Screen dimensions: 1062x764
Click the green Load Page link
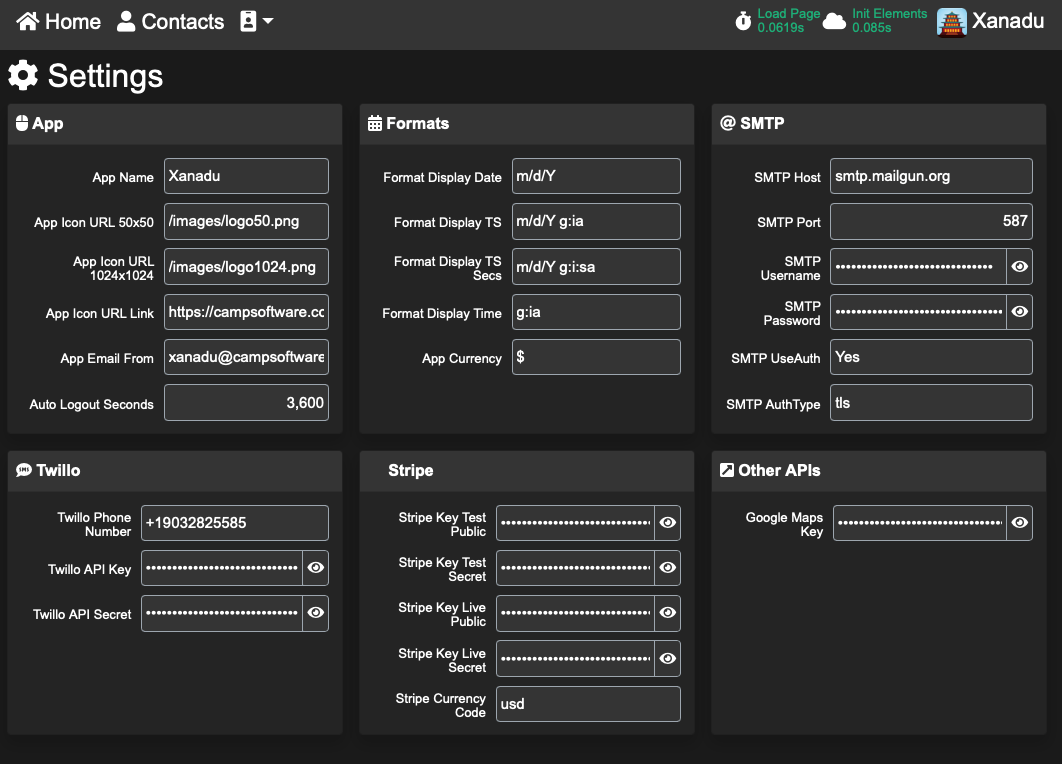coord(789,13)
